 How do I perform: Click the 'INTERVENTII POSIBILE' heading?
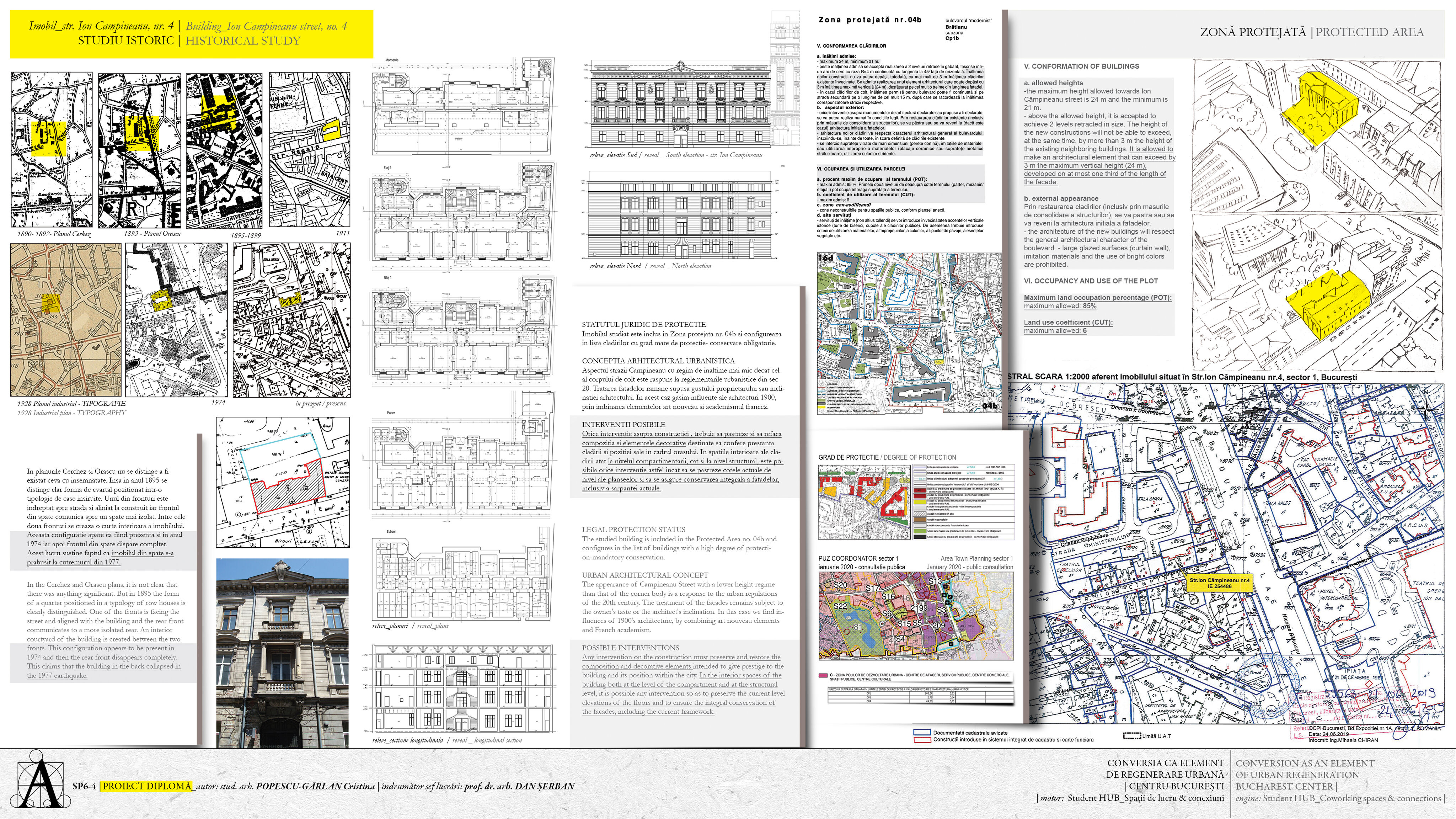click(x=623, y=425)
